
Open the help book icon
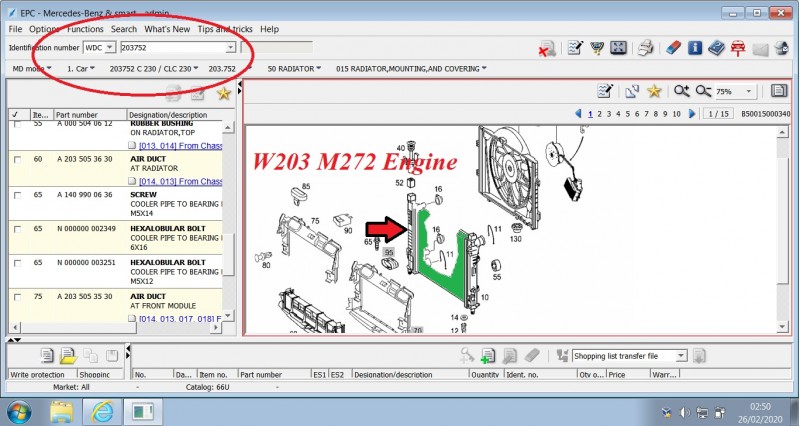pyautogui.click(x=716, y=48)
